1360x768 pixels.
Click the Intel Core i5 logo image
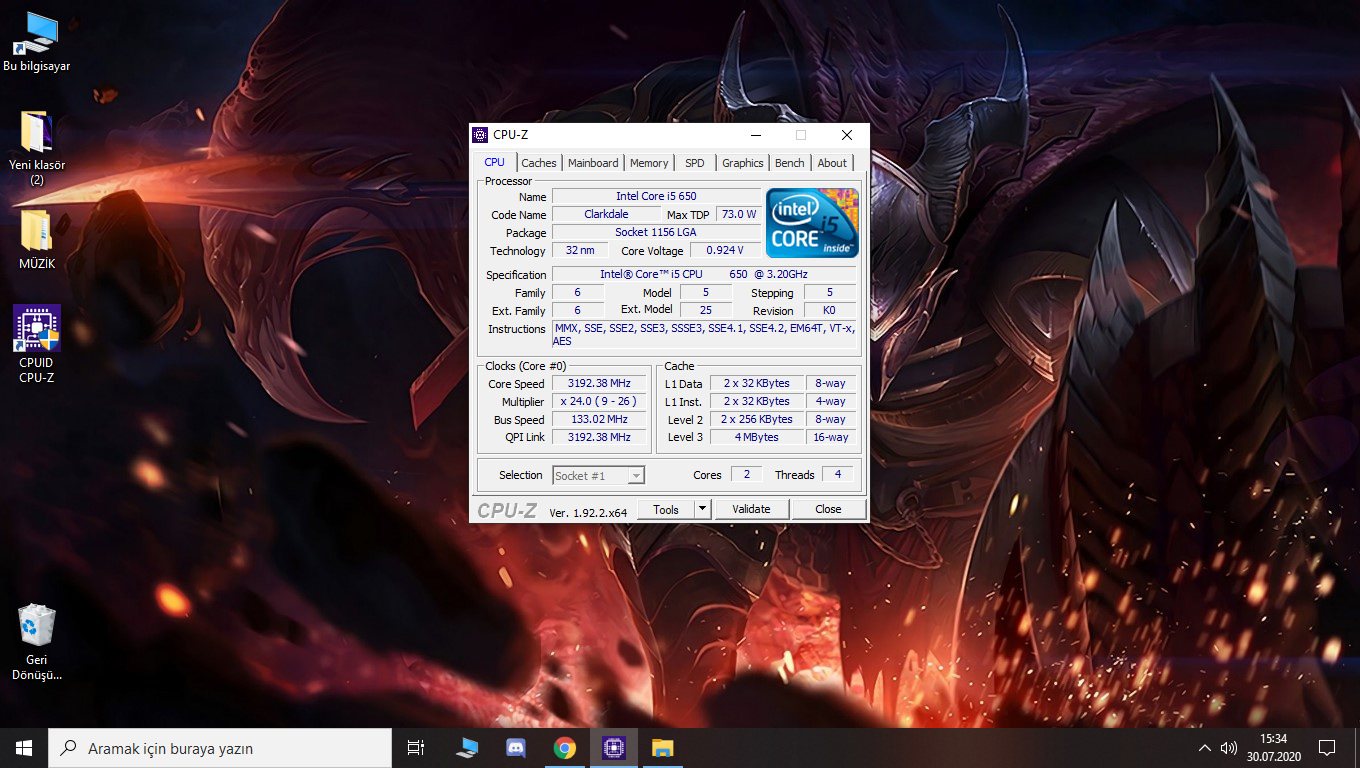812,223
